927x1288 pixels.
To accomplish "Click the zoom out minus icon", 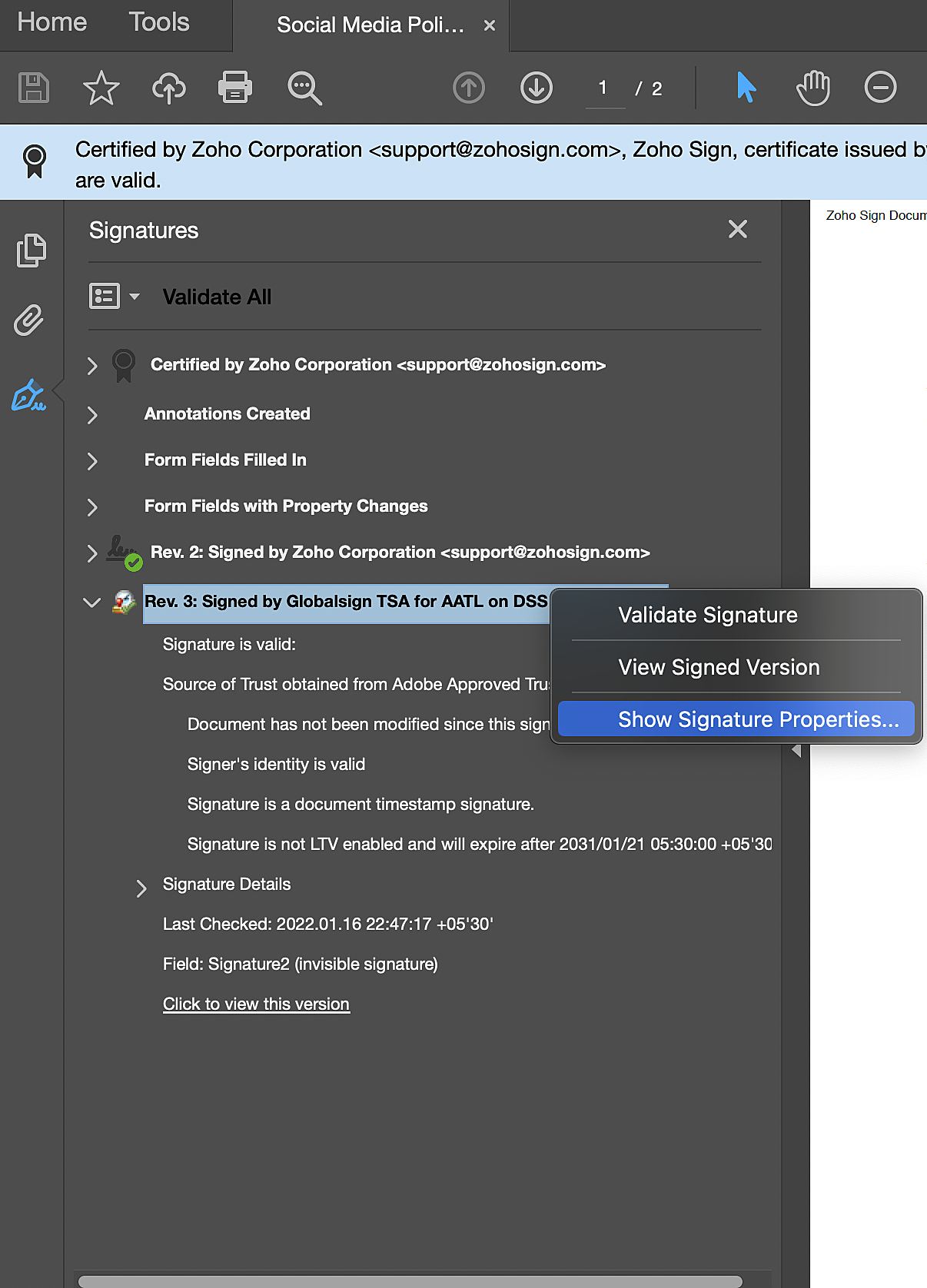I will [x=880, y=88].
